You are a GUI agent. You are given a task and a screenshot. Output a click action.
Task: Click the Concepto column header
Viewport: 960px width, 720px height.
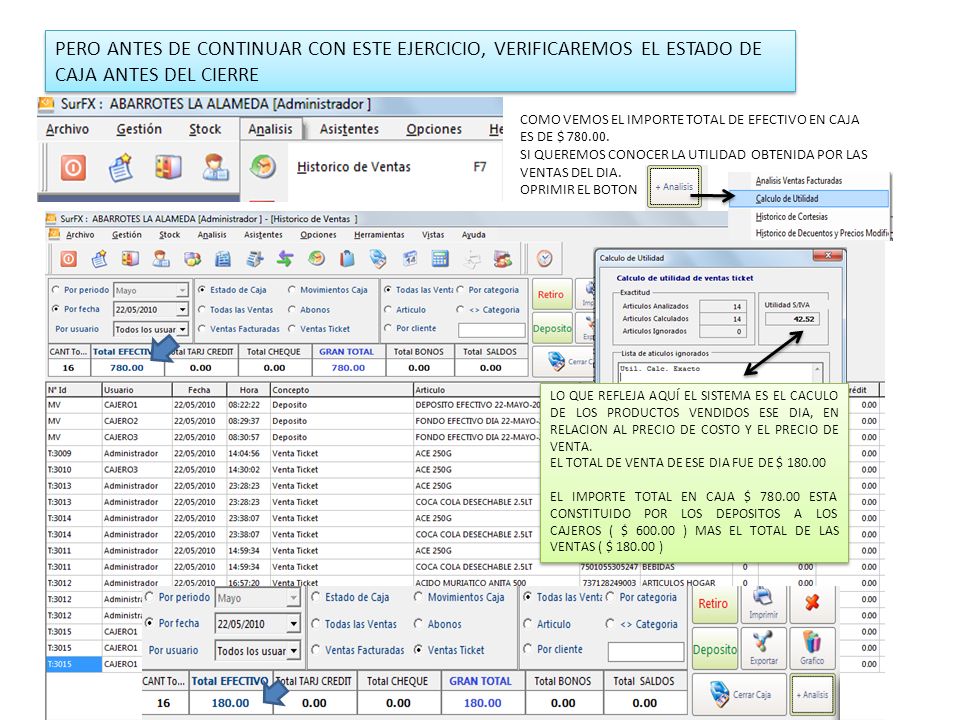341,389
